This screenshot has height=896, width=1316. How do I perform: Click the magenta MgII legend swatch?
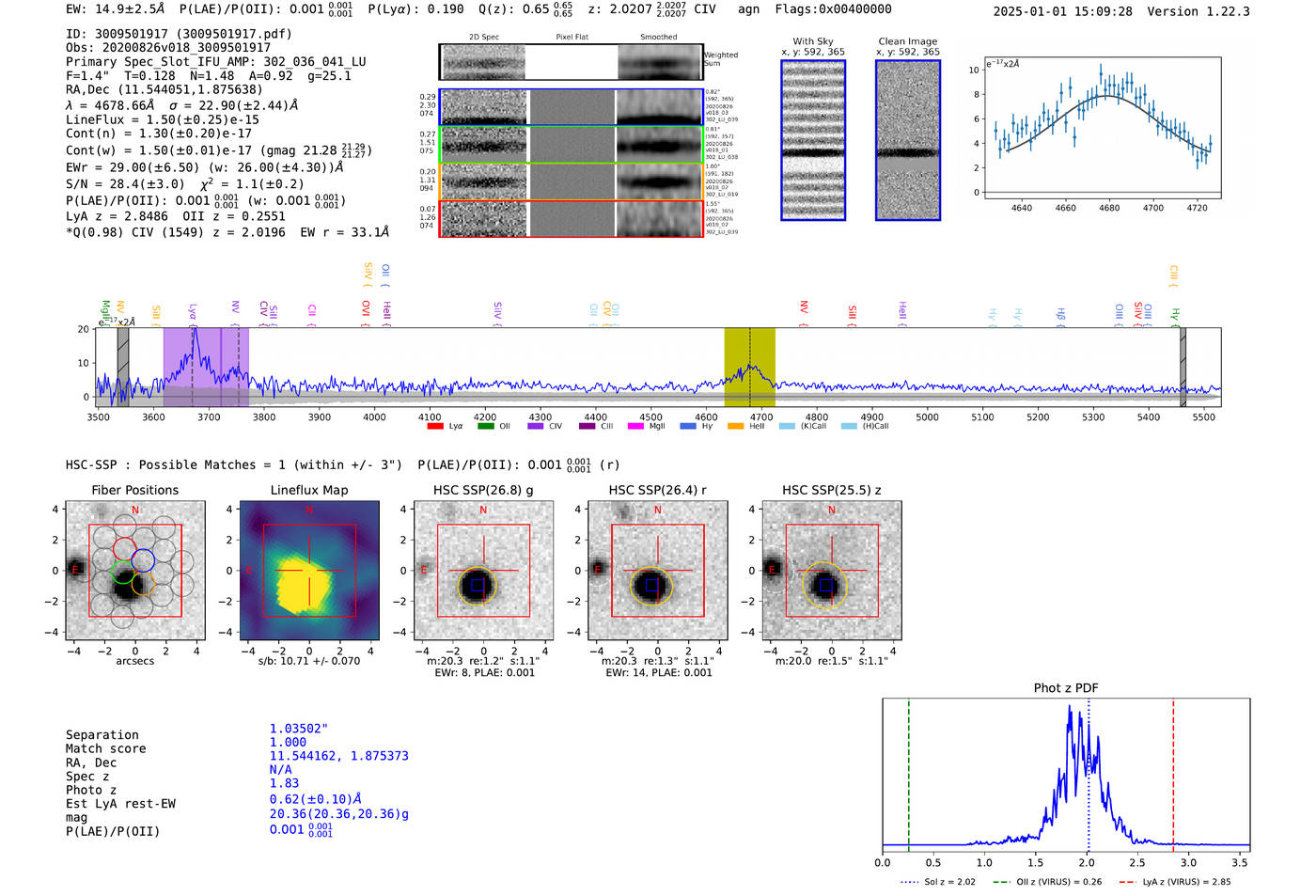pos(635,427)
